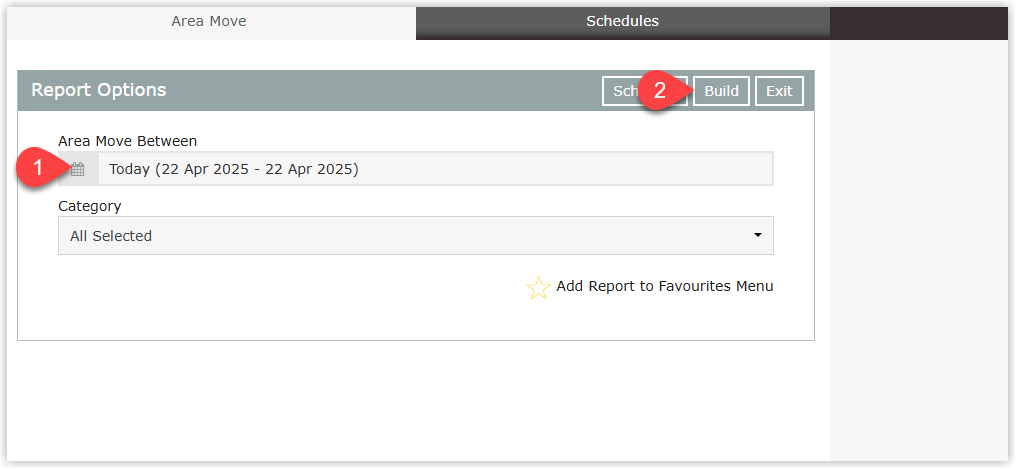Click the red number 1 callout marker
The image size is (1016, 469).
tap(40, 168)
